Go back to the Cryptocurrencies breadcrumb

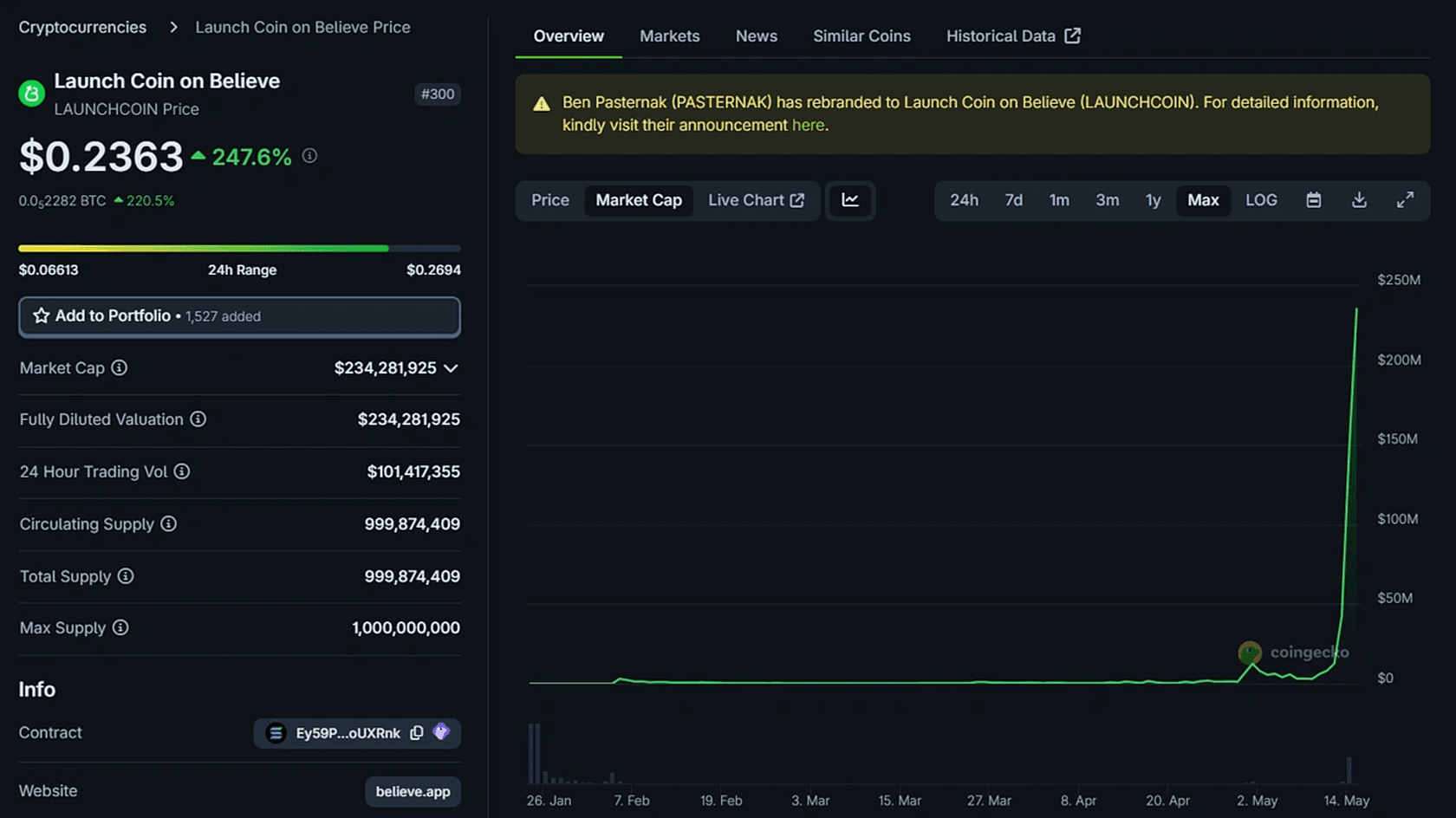pyautogui.click(x=81, y=27)
